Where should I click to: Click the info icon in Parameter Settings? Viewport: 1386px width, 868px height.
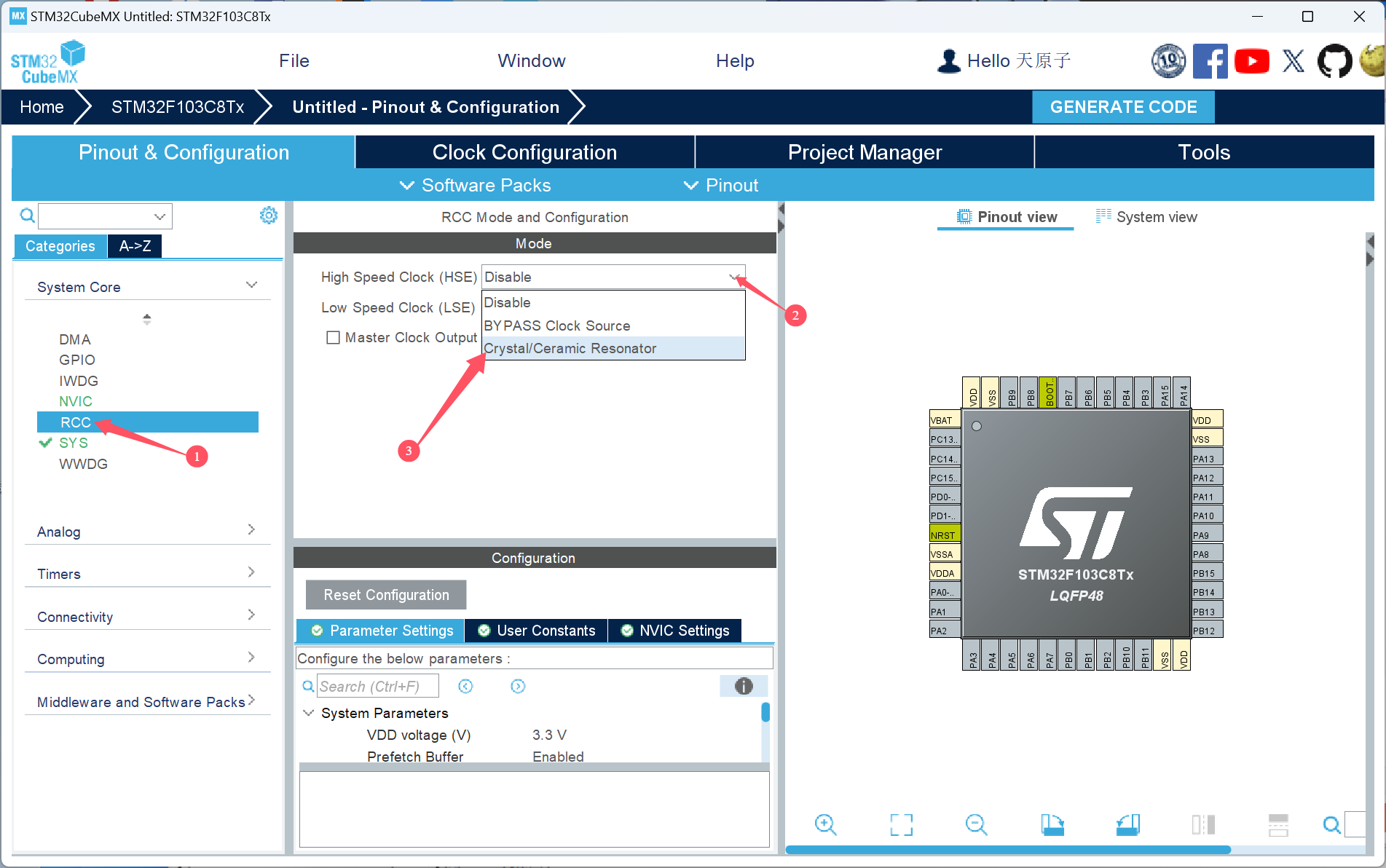coord(744,685)
